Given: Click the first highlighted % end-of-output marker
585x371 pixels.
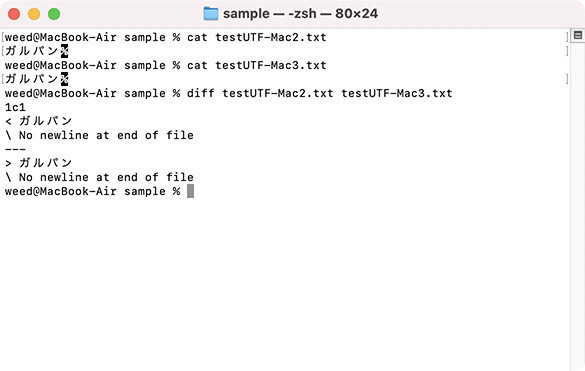Looking at the screenshot, I should coord(65,51).
